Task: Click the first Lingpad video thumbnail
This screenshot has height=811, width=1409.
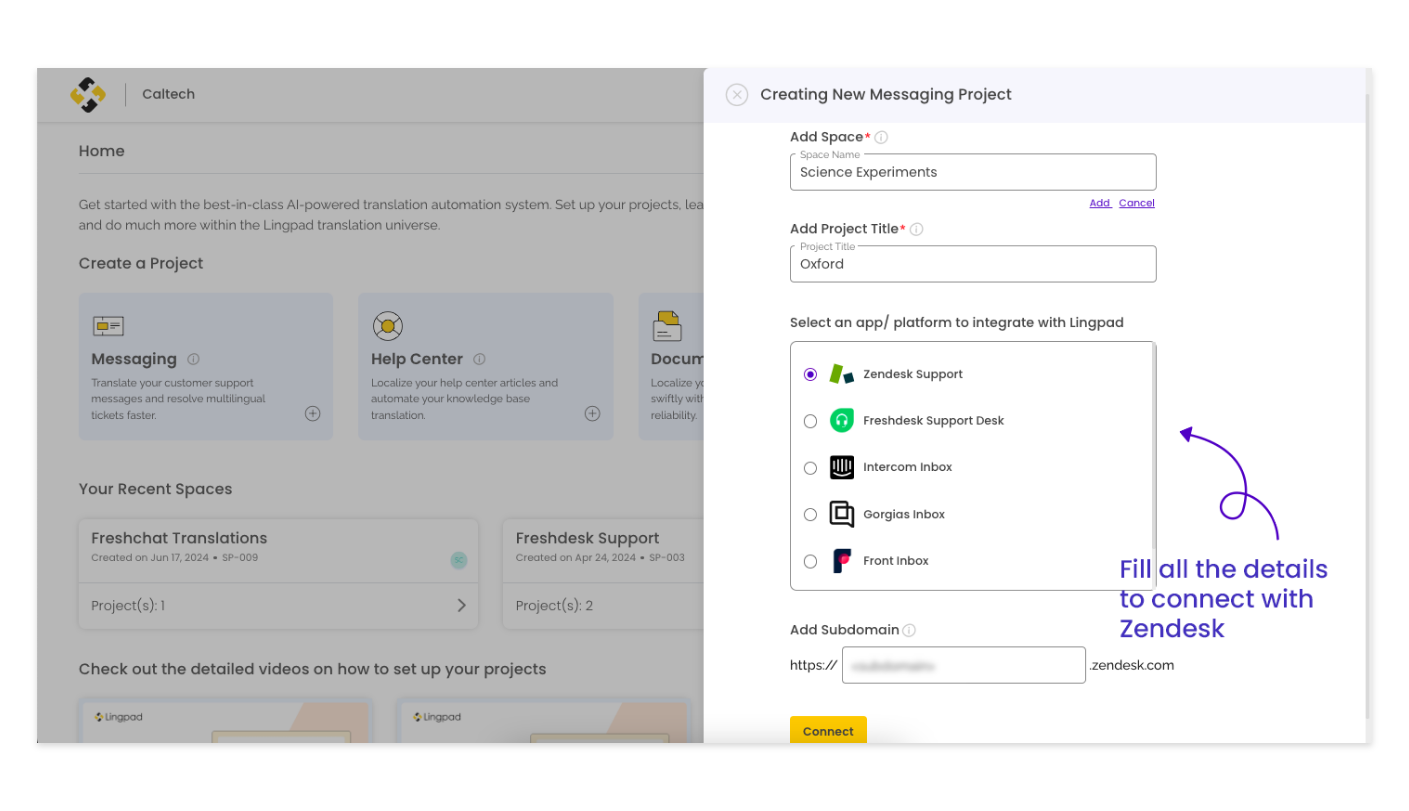Action: coord(225,722)
